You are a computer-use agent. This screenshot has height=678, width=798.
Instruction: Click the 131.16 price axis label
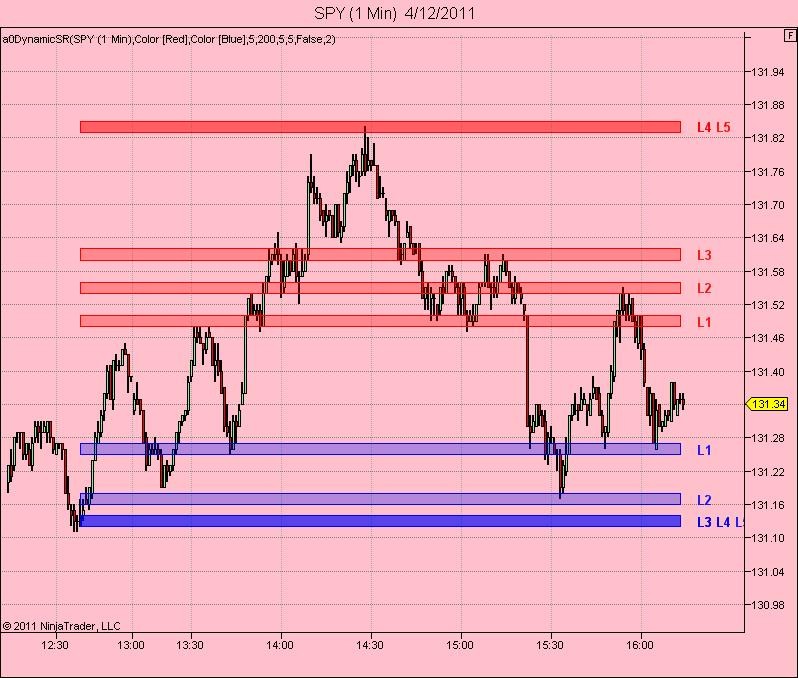click(x=768, y=504)
